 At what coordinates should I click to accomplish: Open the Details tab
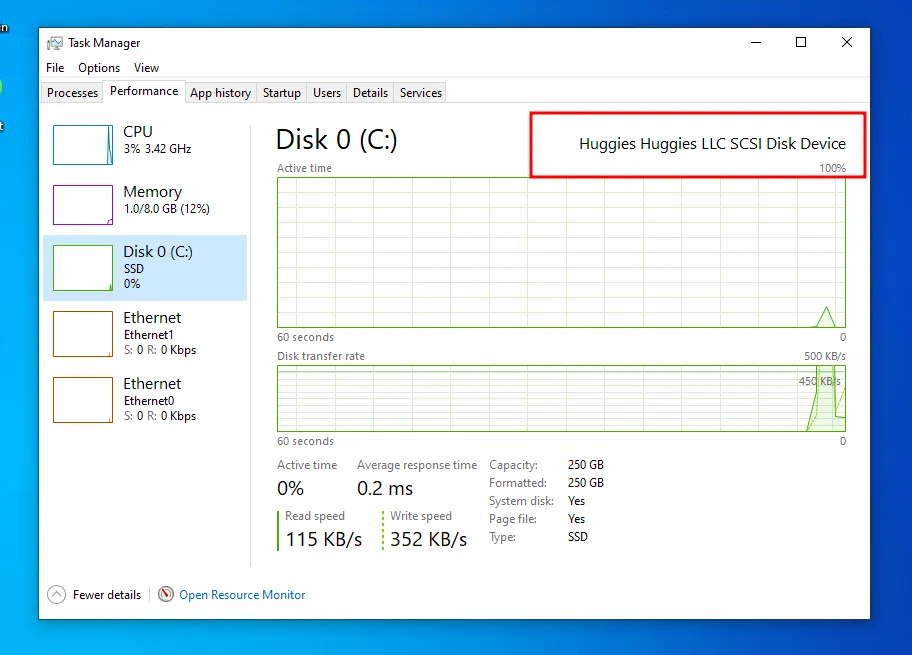(370, 93)
